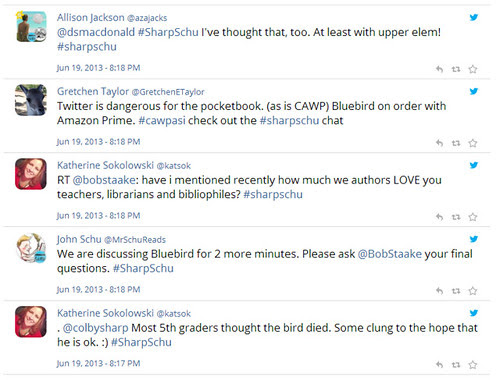Reply to Allison Jackson's tweet
The height and width of the screenshot is (380, 500).
tap(439, 69)
